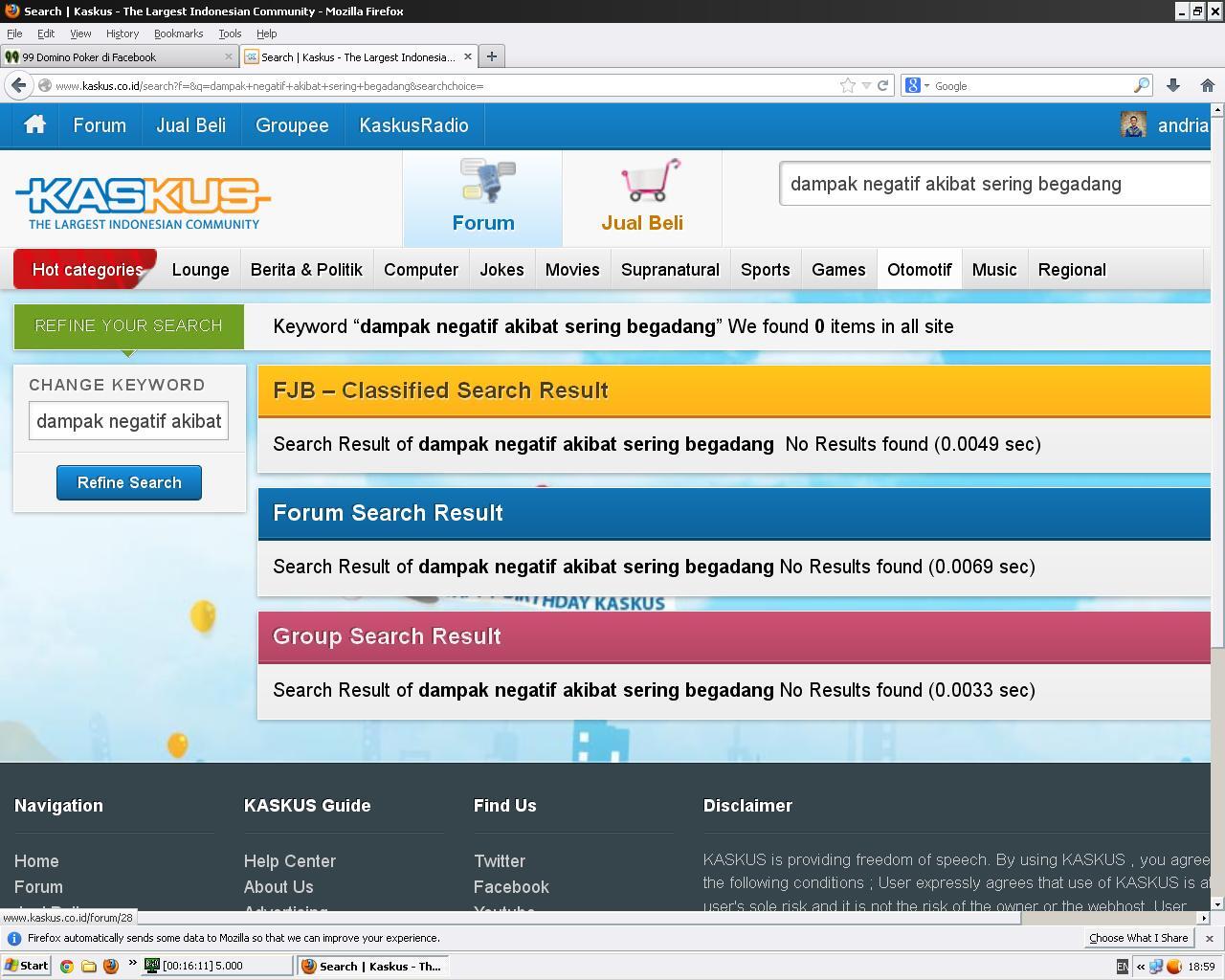Launch Chrome from quick launch

click(x=67, y=966)
